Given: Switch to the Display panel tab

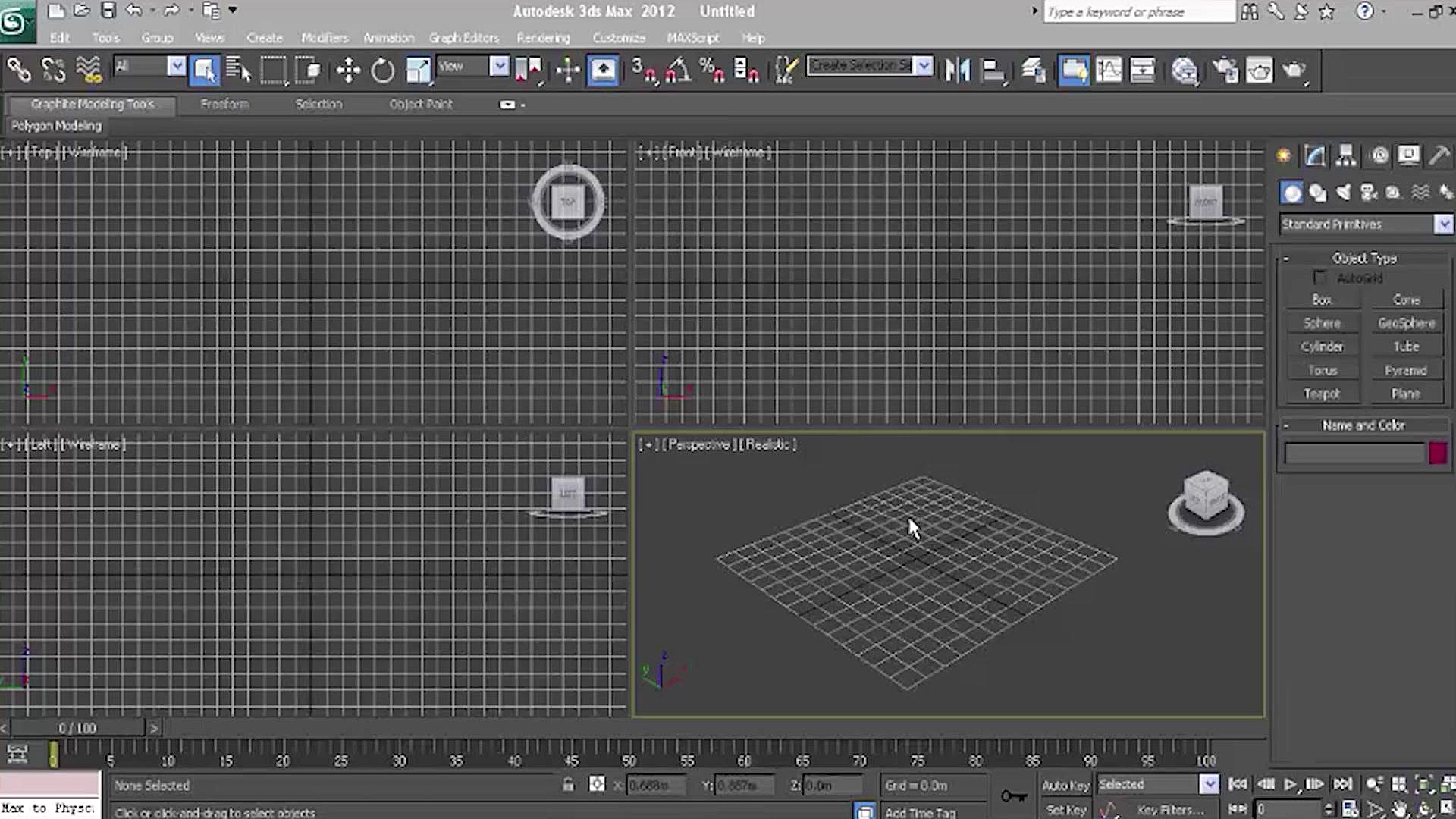Looking at the screenshot, I should click(x=1408, y=155).
